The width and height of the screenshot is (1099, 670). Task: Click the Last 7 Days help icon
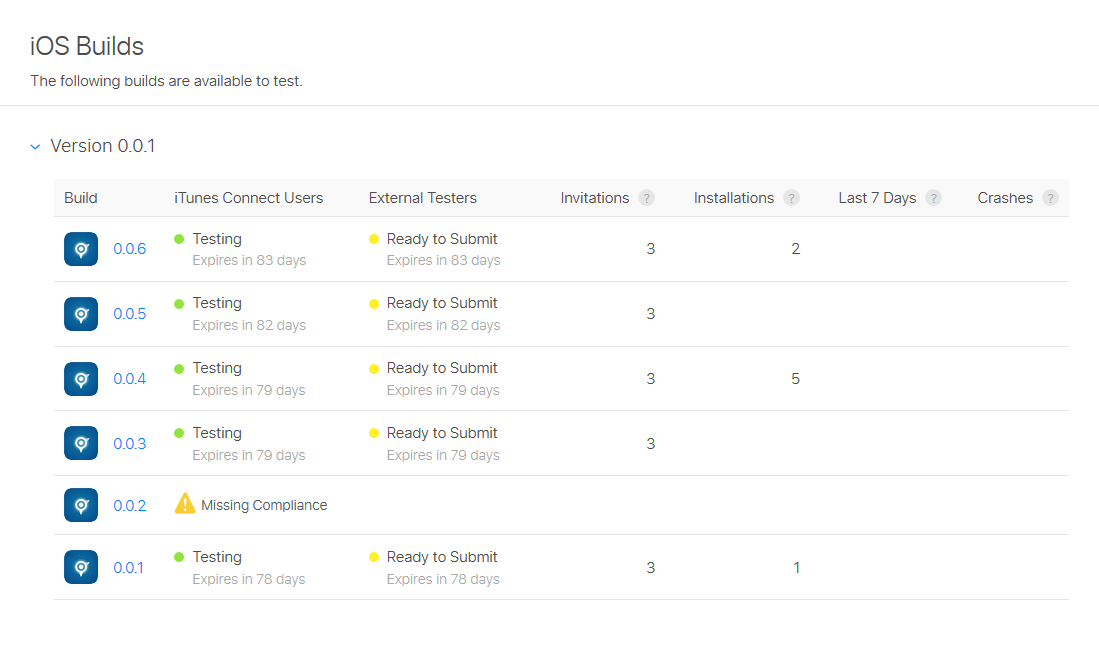[933, 198]
